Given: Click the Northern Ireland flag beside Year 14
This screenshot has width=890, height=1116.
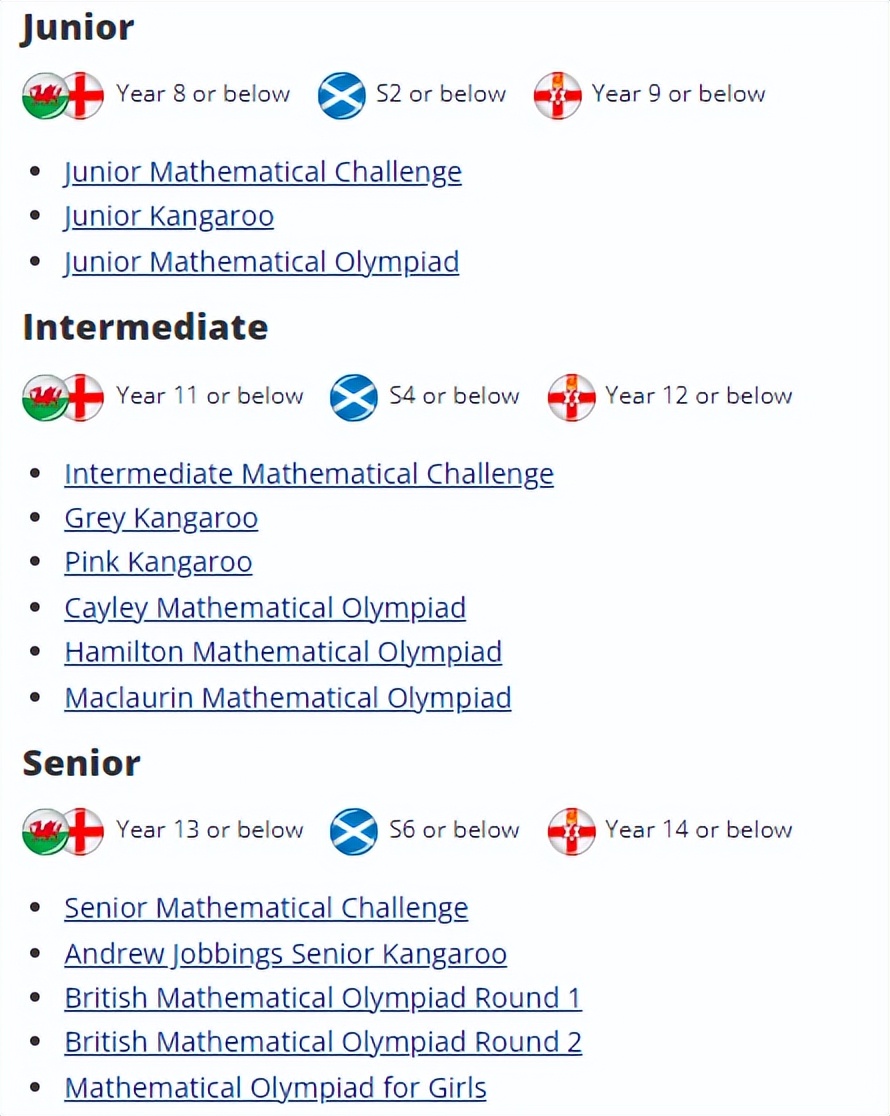Looking at the screenshot, I should pos(571,832).
